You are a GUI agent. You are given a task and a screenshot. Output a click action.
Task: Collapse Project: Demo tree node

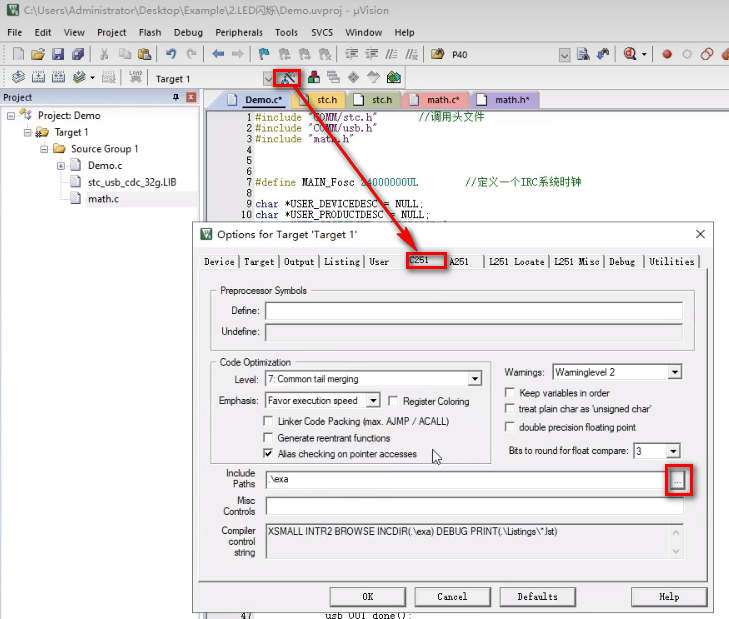coord(11,116)
